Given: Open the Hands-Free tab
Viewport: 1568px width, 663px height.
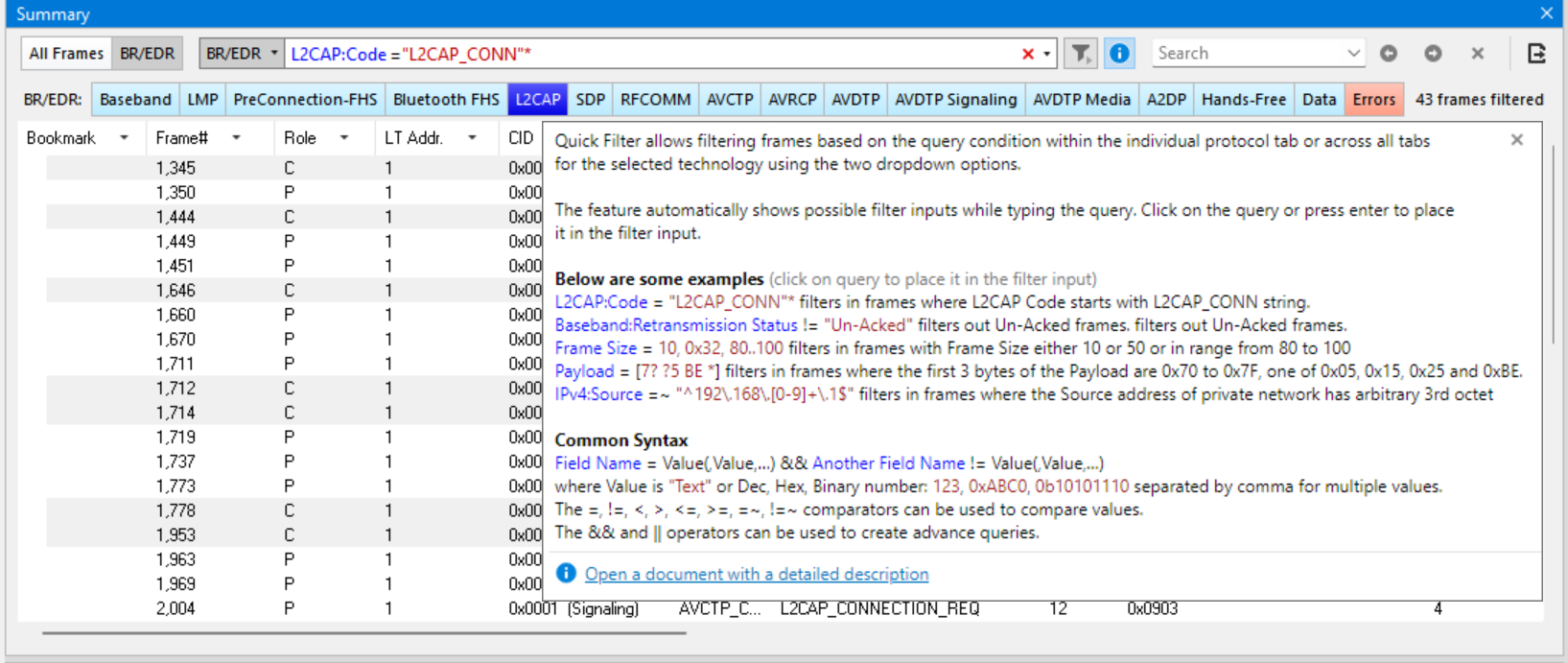Looking at the screenshot, I should (1244, 100).
